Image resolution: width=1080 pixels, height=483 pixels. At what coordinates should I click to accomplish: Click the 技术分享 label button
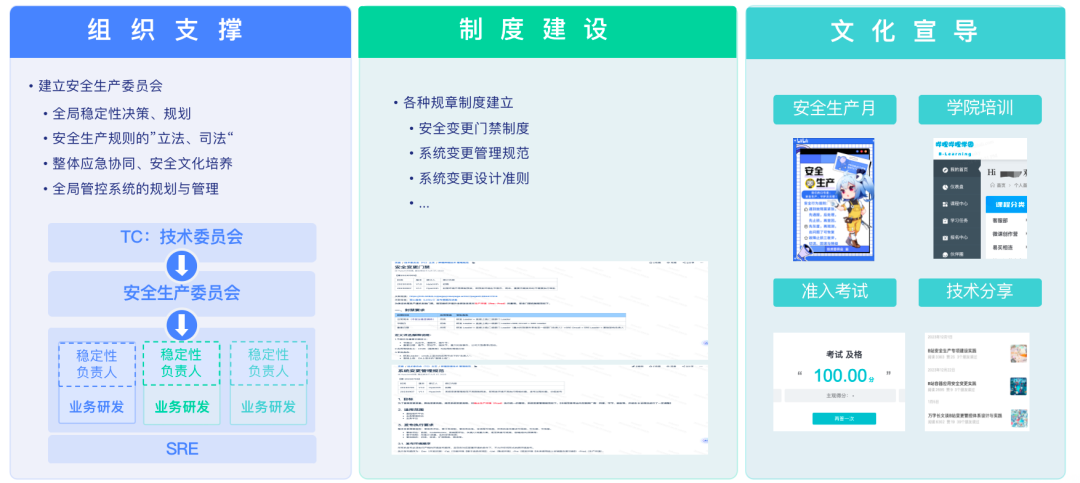(979, 292)
